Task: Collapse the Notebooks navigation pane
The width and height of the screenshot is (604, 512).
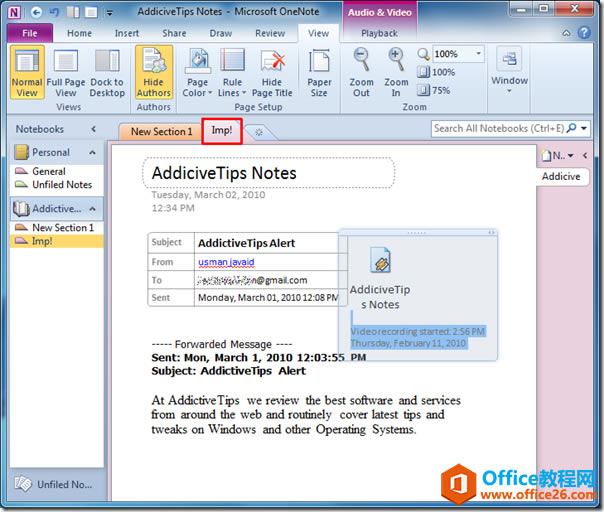Action: click(x=93, y=129)
